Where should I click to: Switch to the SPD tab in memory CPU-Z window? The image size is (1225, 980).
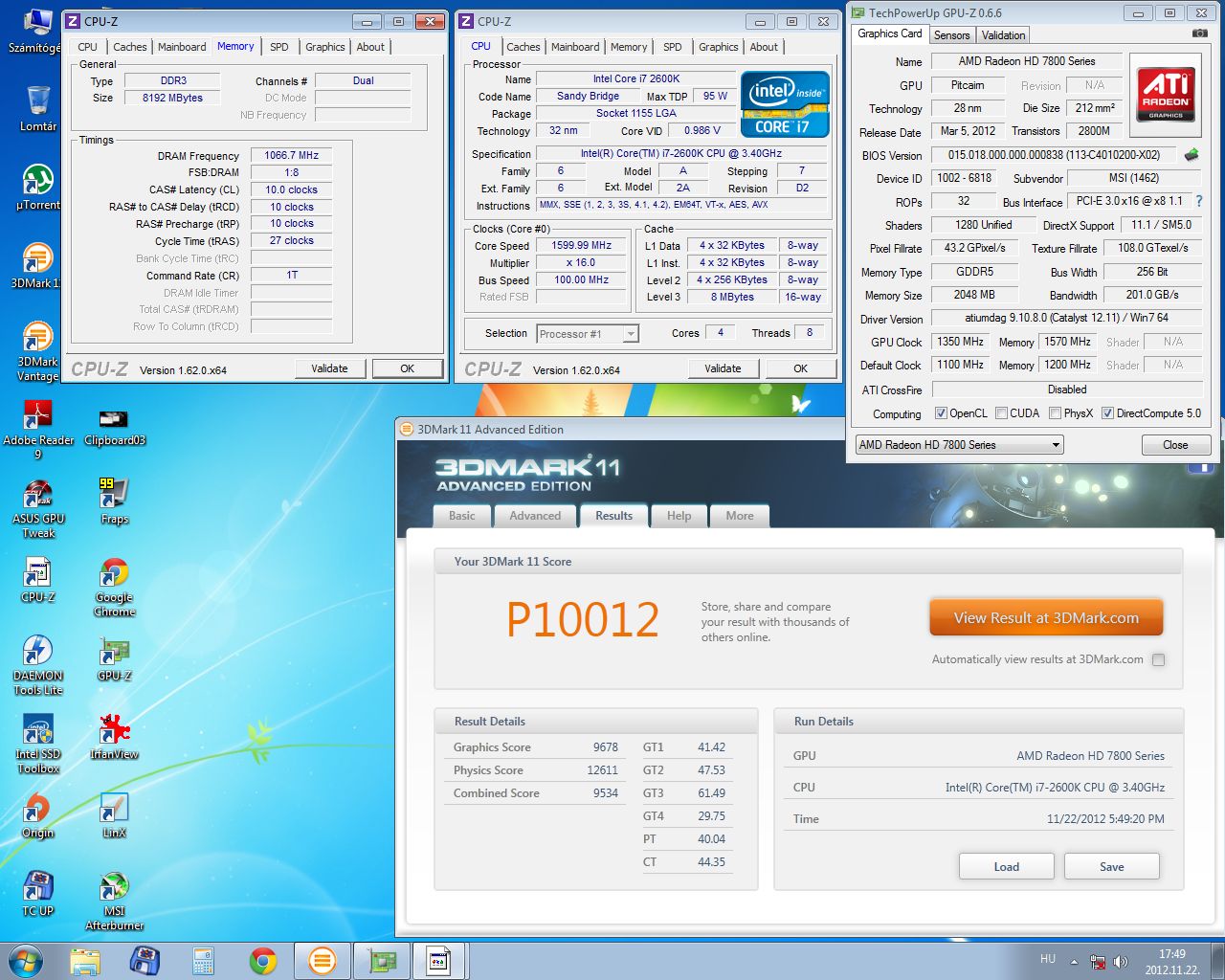click(278, 47)
